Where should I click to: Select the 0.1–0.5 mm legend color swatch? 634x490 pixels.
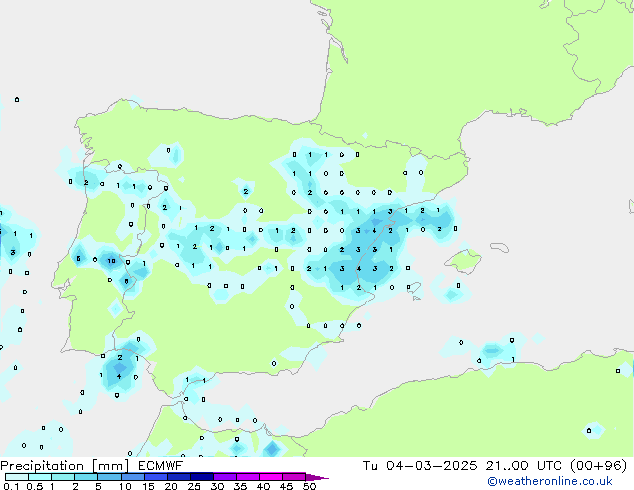[17, 477]
